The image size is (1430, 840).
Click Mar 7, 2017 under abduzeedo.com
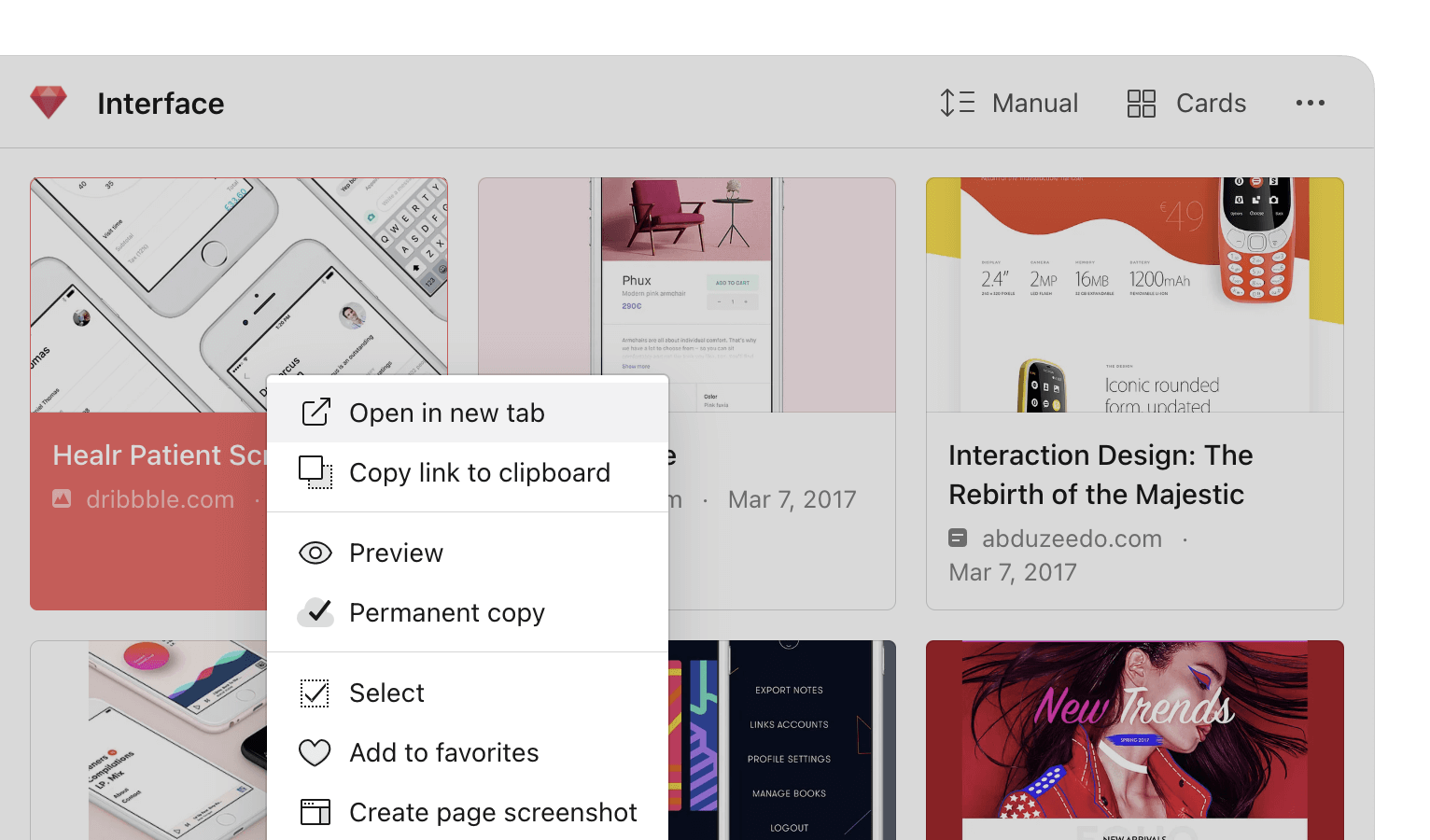[x=1013, y=572]
